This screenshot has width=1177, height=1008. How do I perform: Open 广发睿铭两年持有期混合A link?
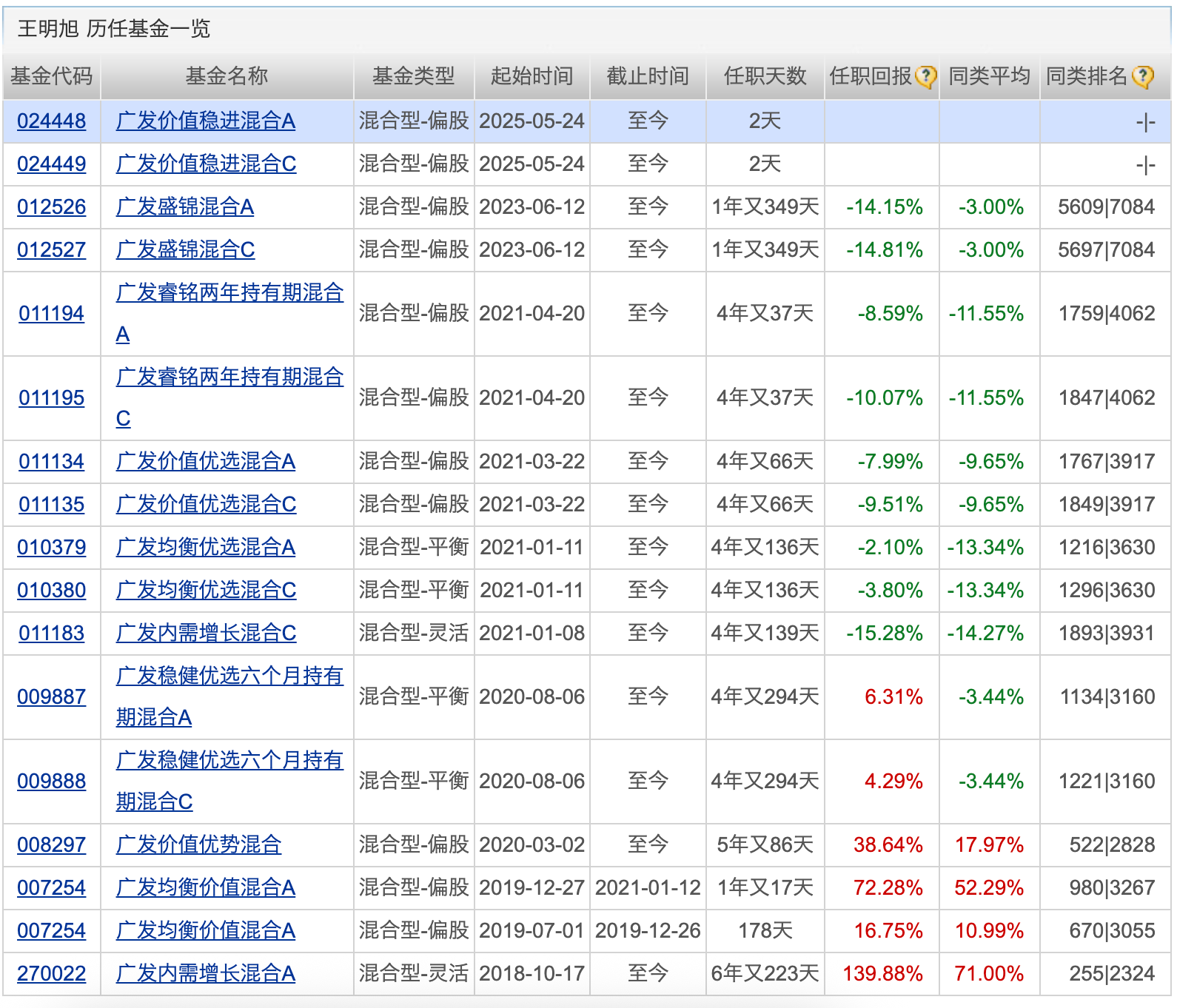click(x=229, y=314)
